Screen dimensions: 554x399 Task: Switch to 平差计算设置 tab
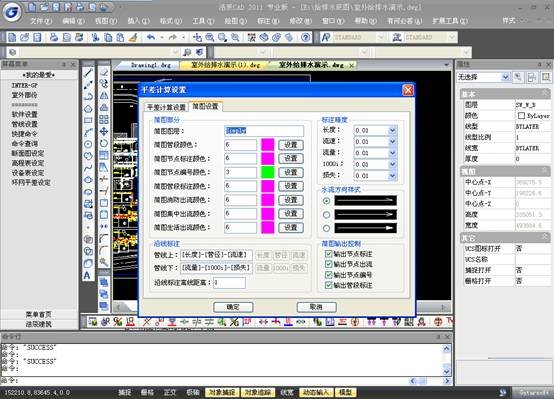(x=166, y=107)
